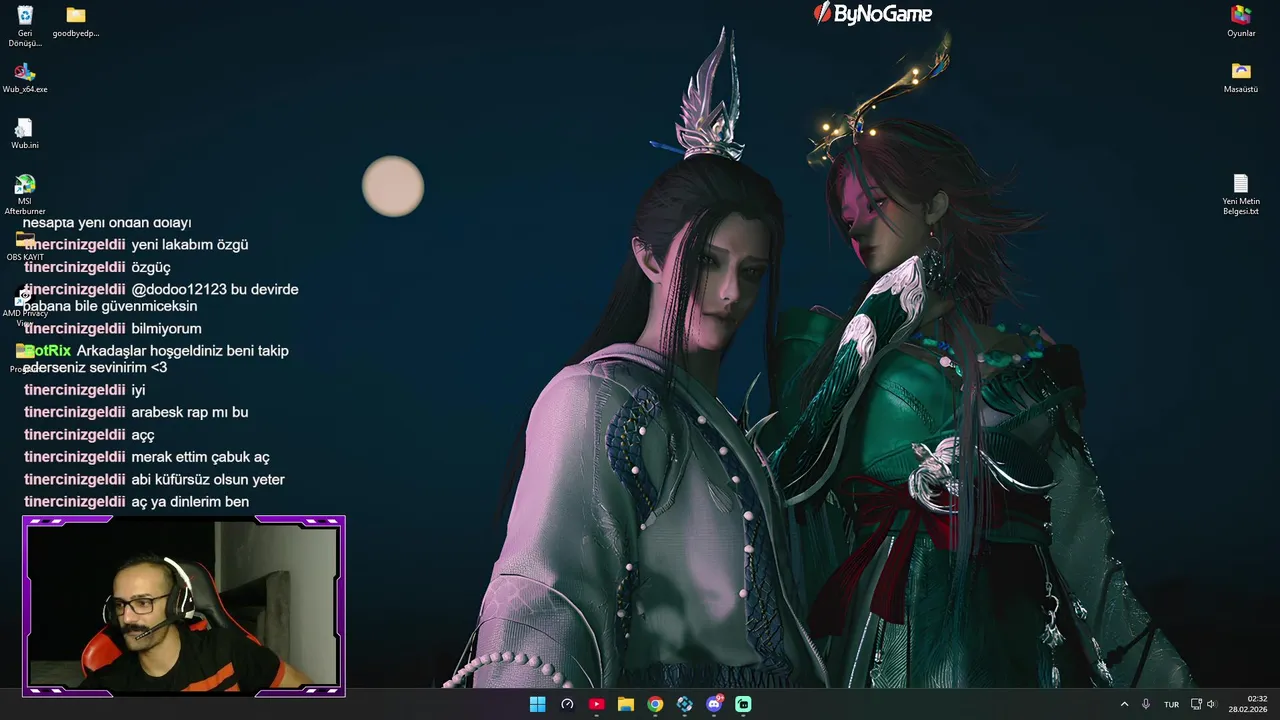The height and width of the screenshot is (720, 1280).
Task: Open the speedometer app in taskbar
Action: 567,704
